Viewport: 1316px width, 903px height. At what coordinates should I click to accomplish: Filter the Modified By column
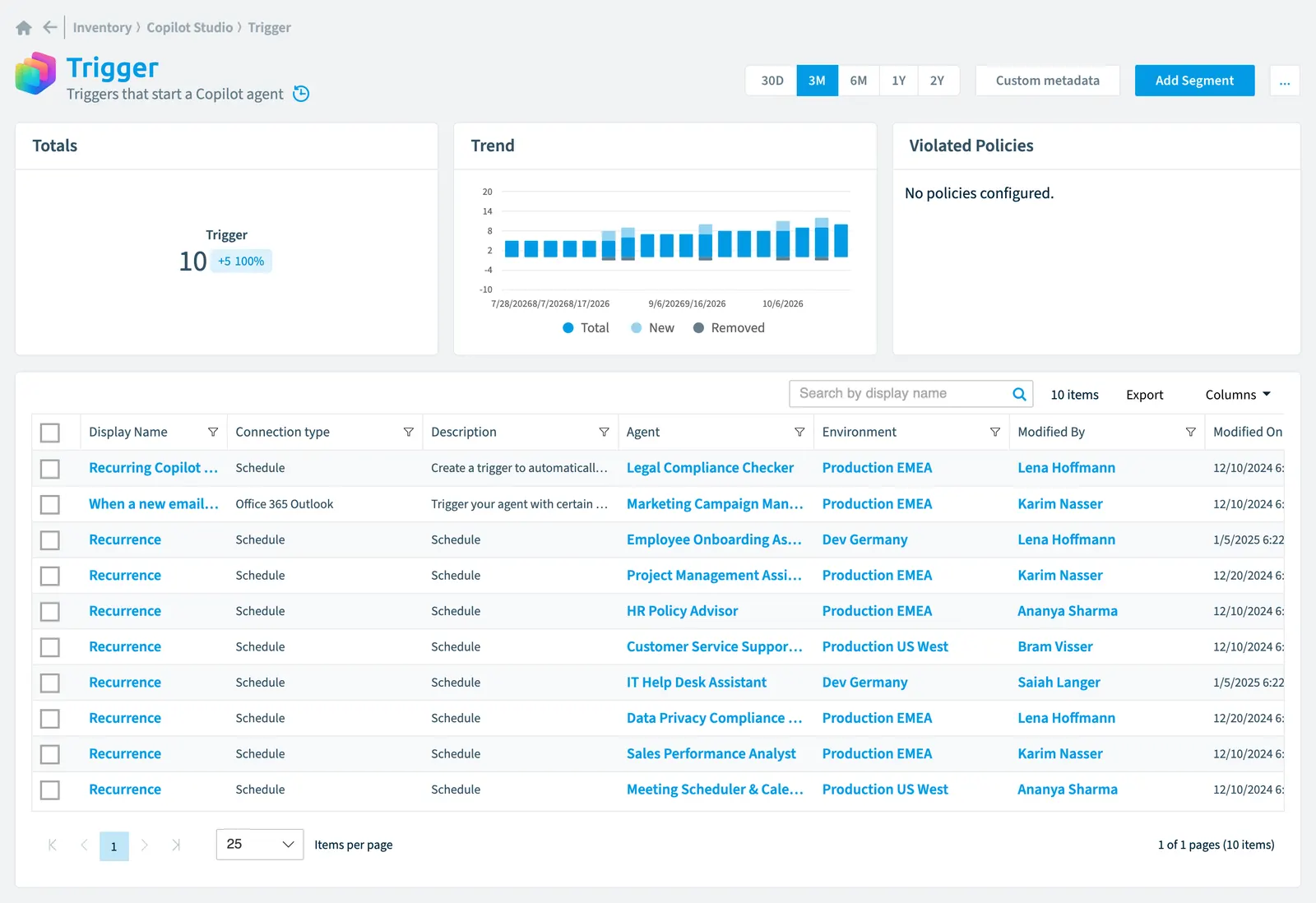[x=1190, y=432]
